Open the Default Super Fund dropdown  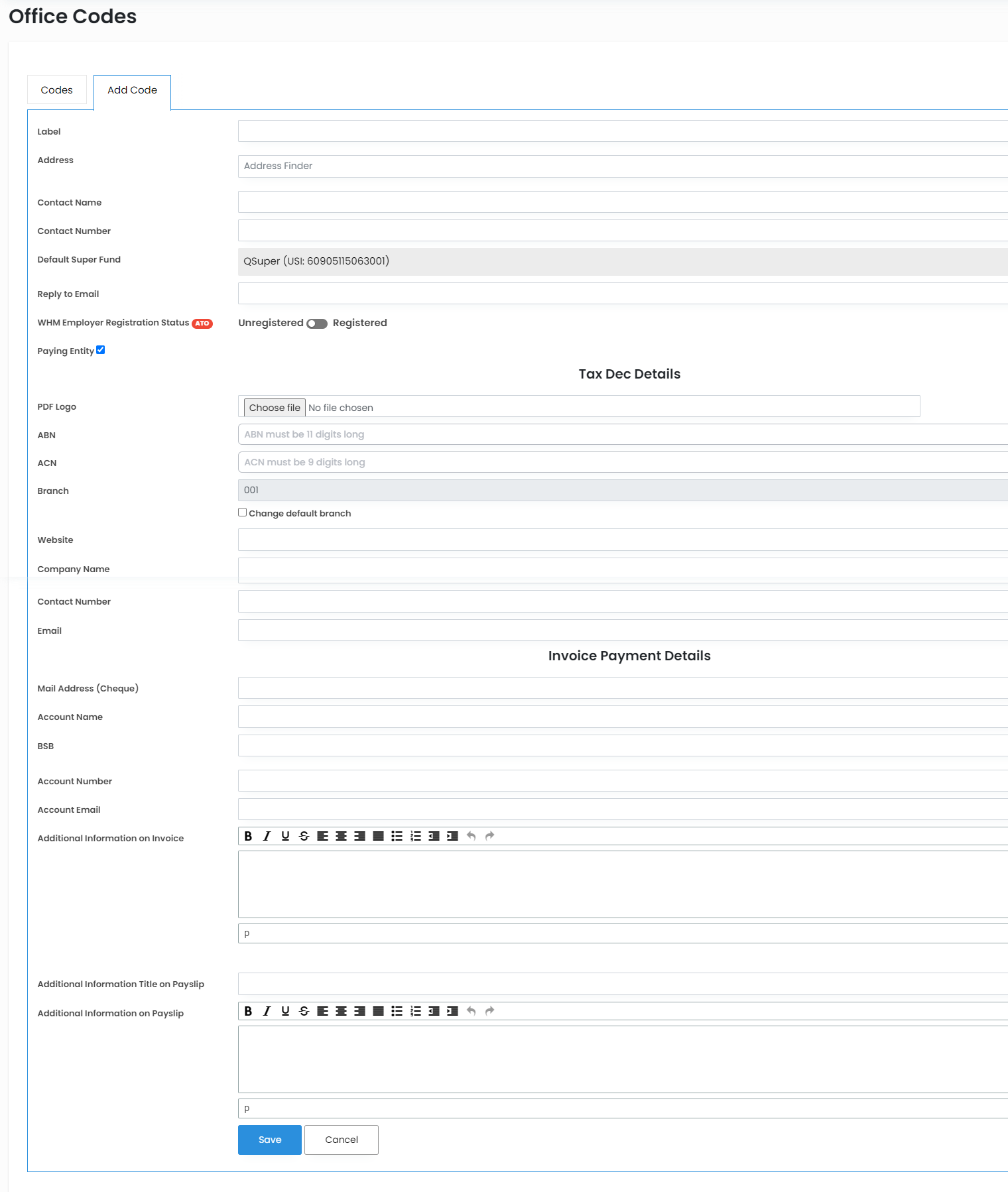click(x=622, y=261)
